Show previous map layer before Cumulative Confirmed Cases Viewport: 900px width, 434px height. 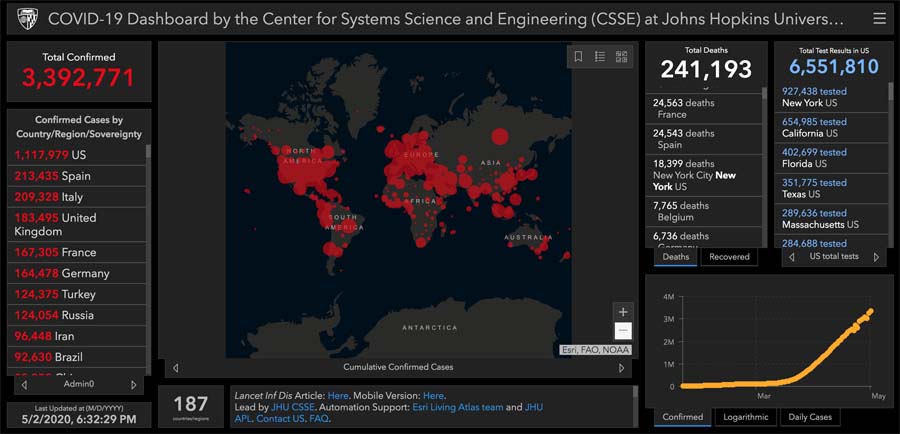(x=176, y=368)
